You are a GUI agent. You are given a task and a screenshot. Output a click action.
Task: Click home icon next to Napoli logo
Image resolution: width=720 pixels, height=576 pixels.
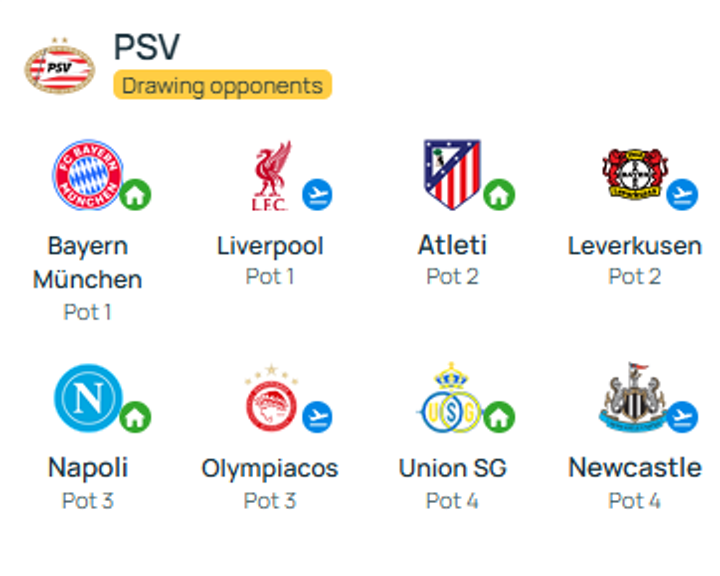coord(135,415)
